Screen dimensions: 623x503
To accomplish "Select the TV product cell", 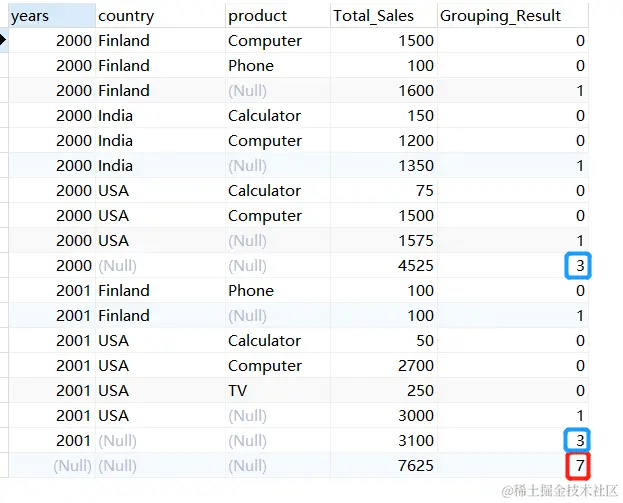I will coord(278,391).
